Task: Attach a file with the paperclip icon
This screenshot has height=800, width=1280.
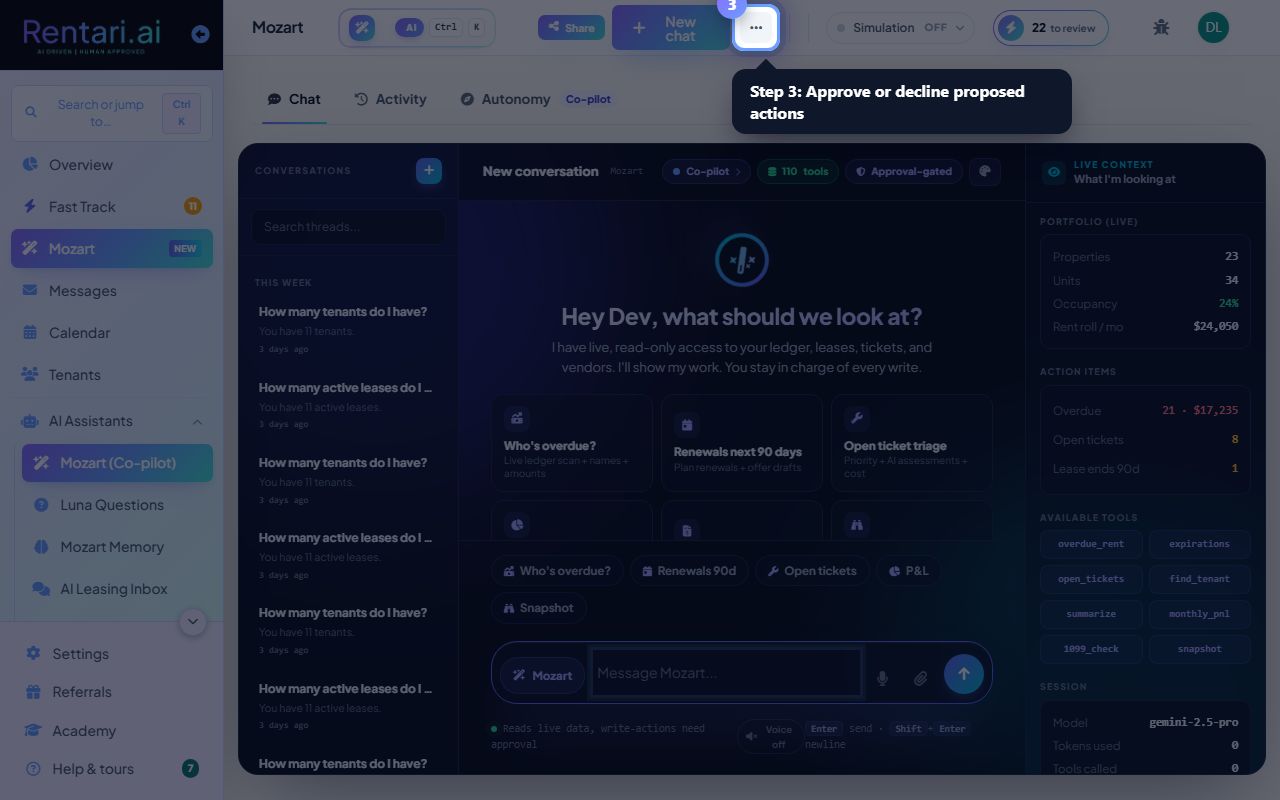Action: pos(921,678)
